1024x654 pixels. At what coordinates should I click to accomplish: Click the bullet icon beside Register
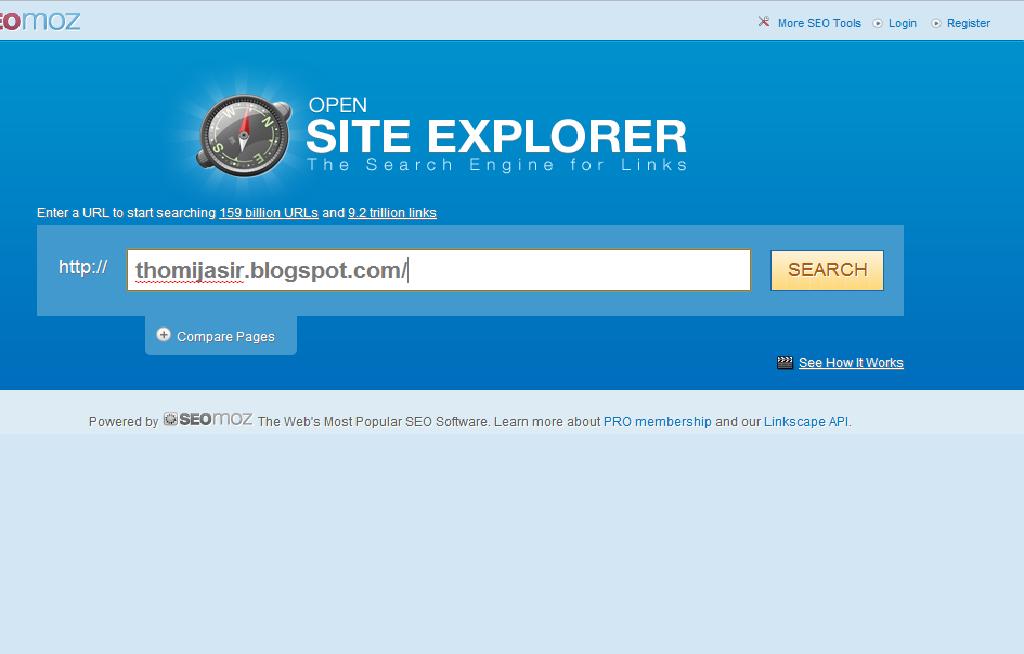point(936,24)
